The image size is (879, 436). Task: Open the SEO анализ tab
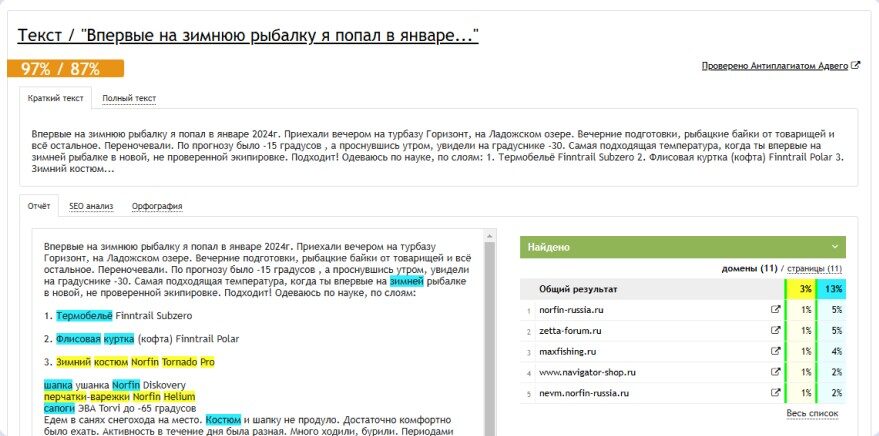click(91, 206)
